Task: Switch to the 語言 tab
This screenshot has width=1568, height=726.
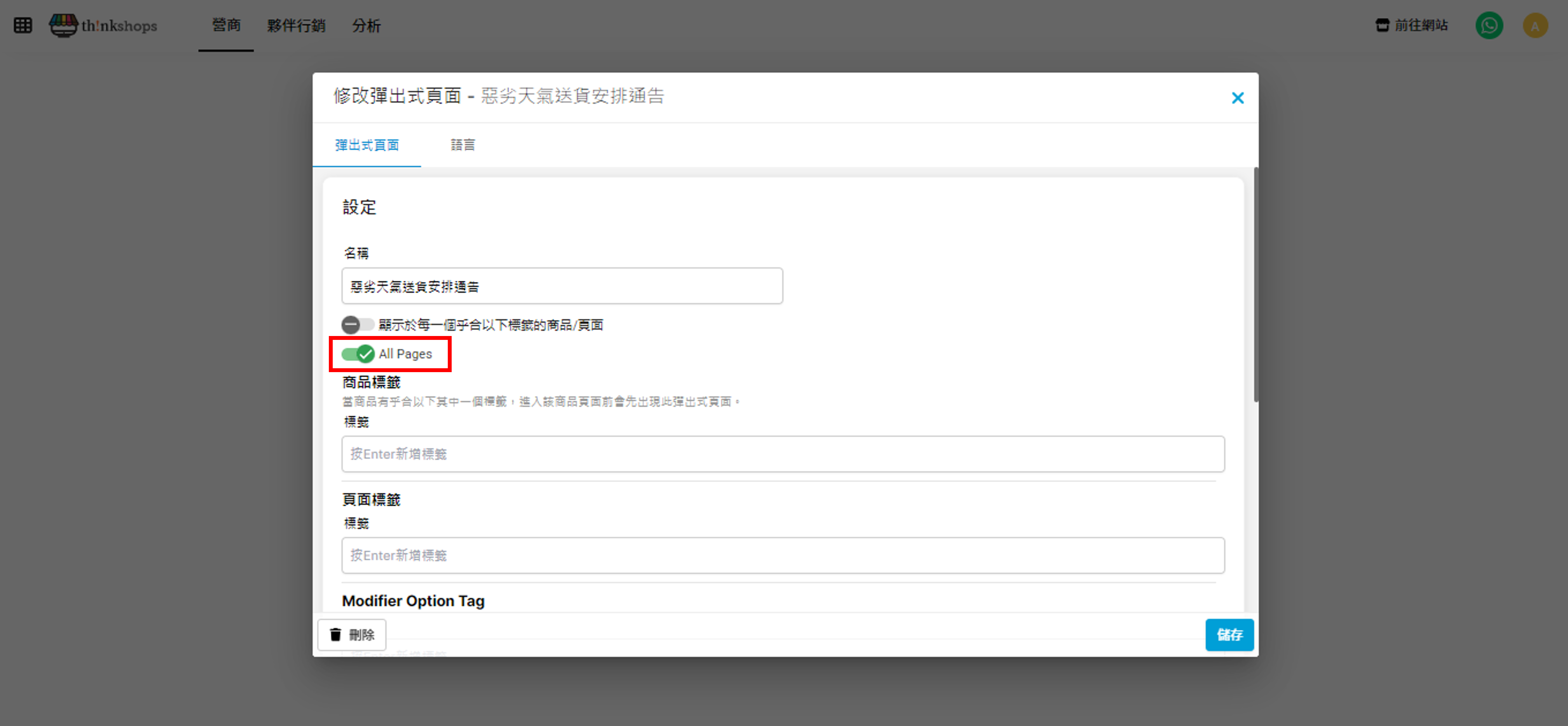Action: [x=463, y=145]
